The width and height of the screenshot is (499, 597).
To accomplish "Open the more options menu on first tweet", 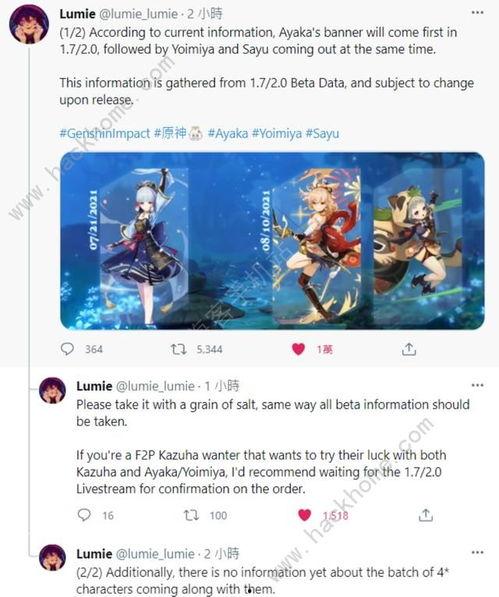I will click(x=477, y=13).
